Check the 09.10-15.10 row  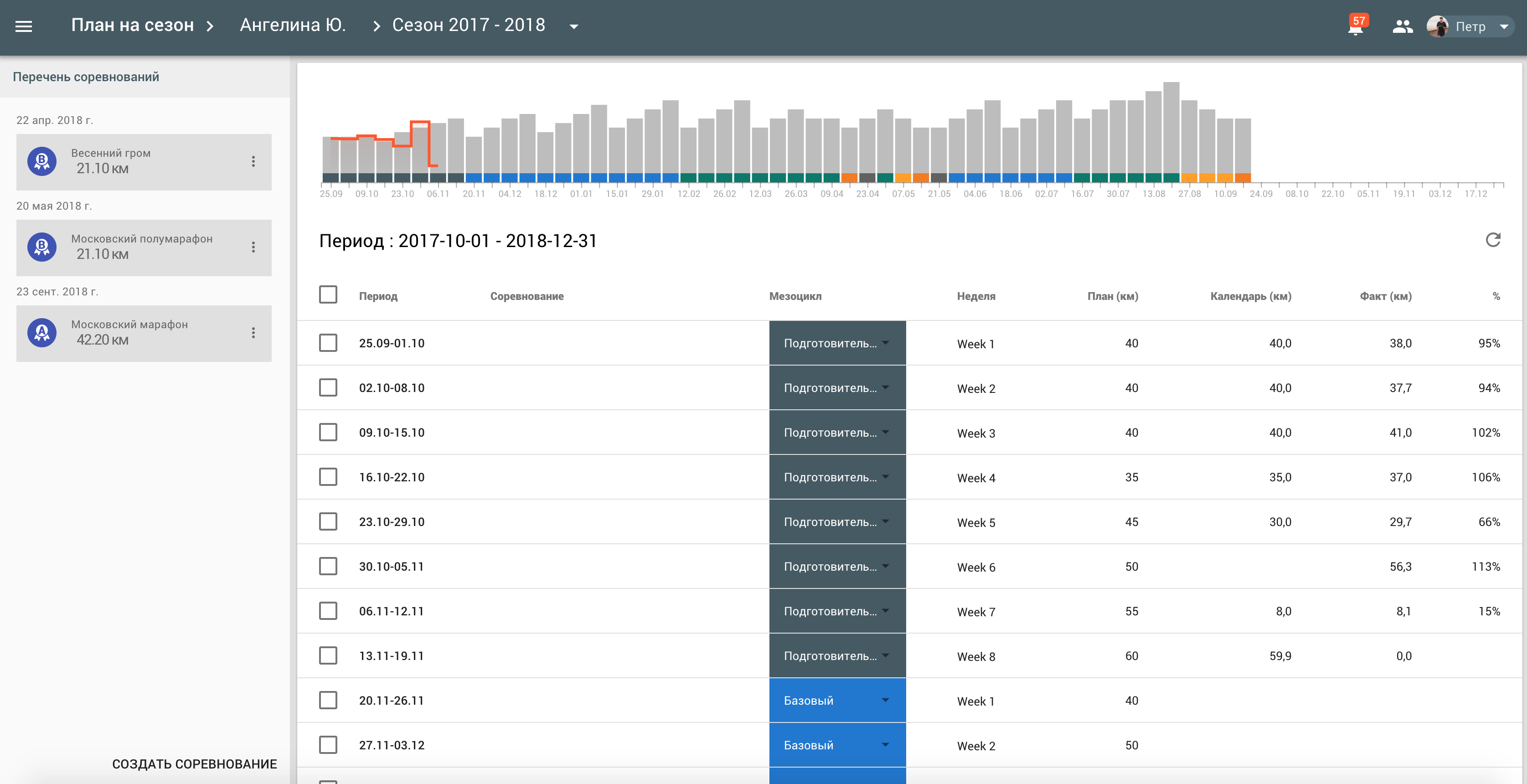click(328, 432)
